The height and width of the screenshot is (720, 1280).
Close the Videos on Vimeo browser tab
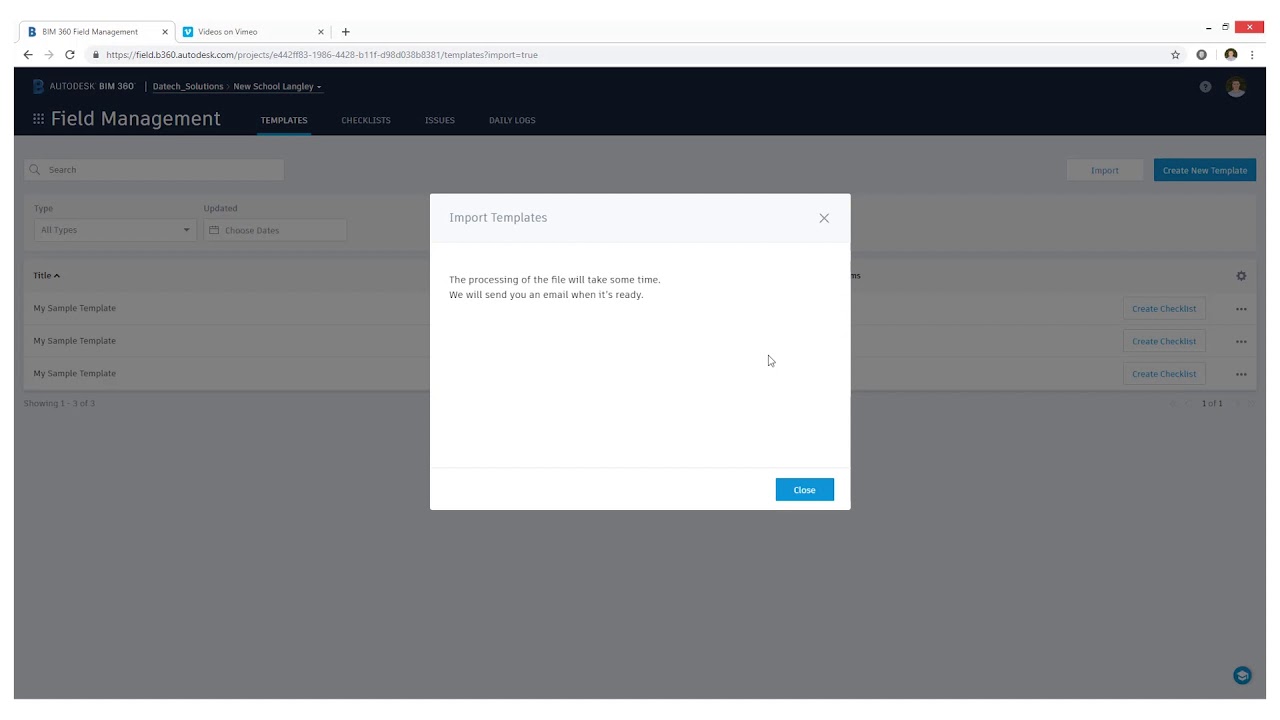tap(321, 32)
